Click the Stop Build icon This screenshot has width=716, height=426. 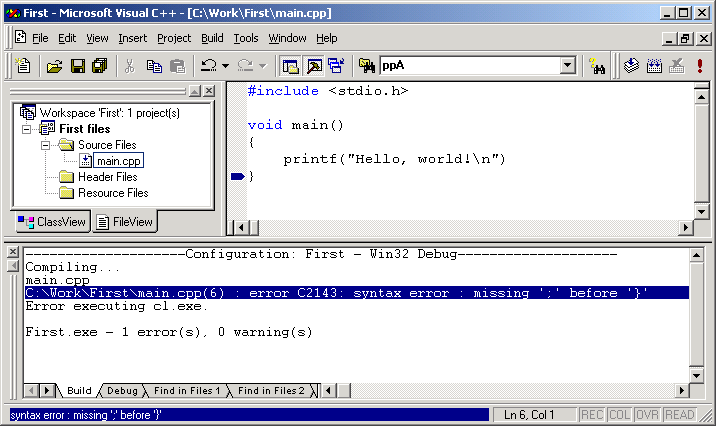677,66
